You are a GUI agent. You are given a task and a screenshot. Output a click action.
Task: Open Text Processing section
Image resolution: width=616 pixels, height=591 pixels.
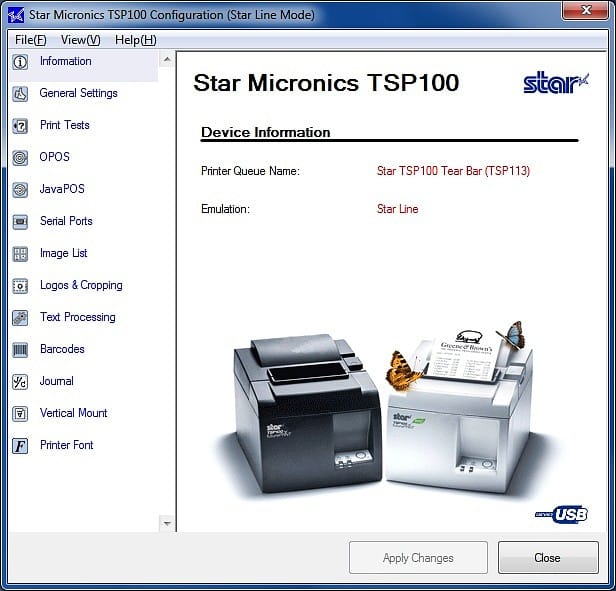coord(78,317)
